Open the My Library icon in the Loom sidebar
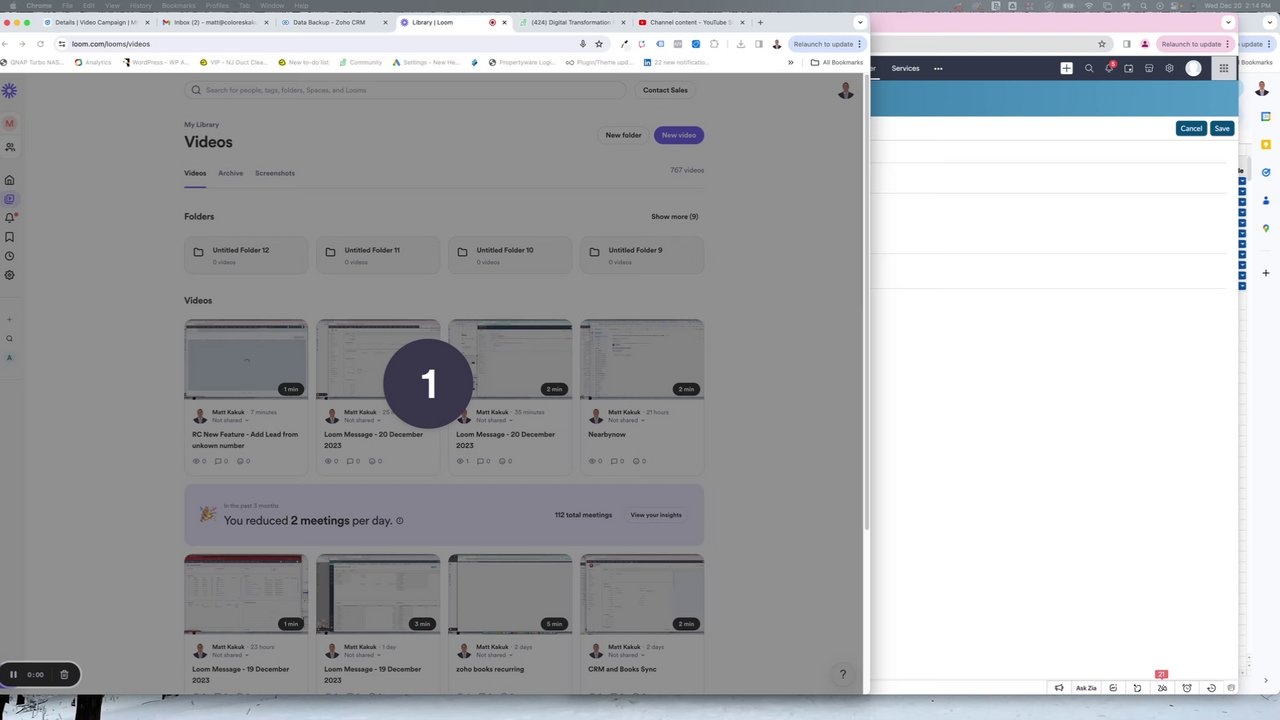 coord(10,199)
